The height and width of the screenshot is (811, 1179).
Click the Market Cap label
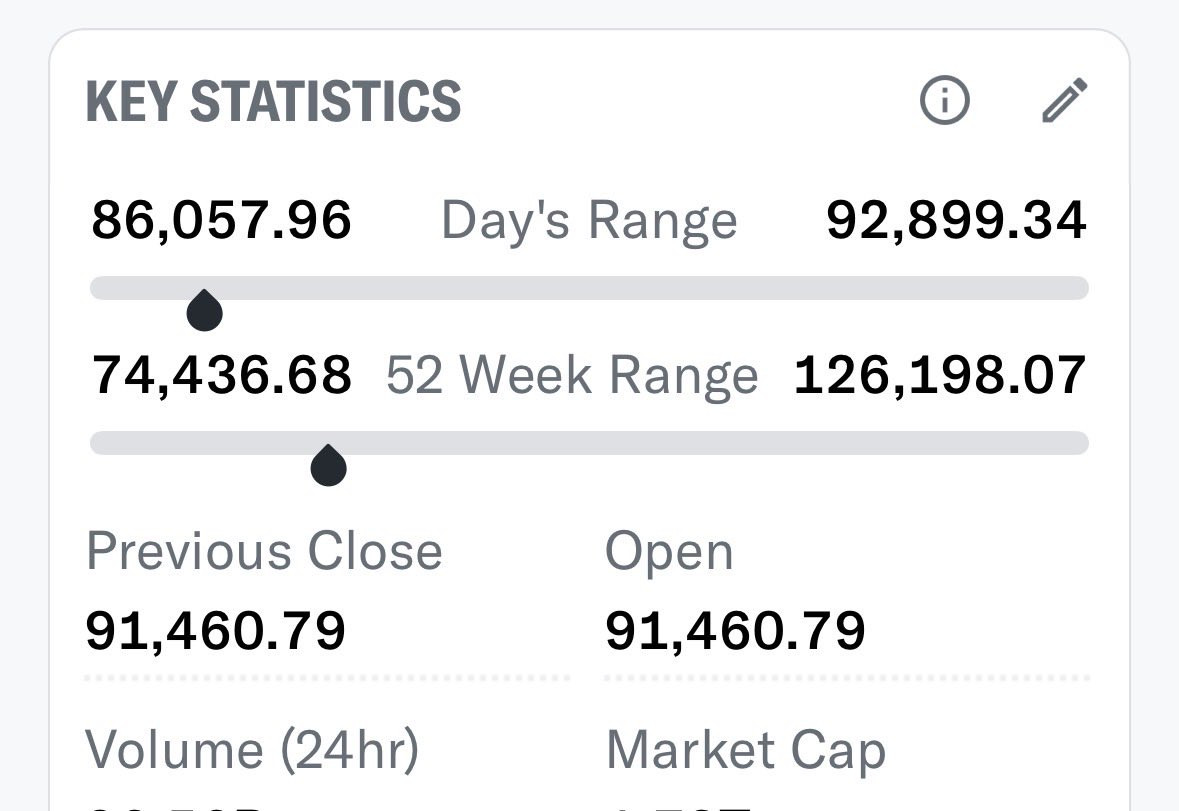[x=746, y=750]
